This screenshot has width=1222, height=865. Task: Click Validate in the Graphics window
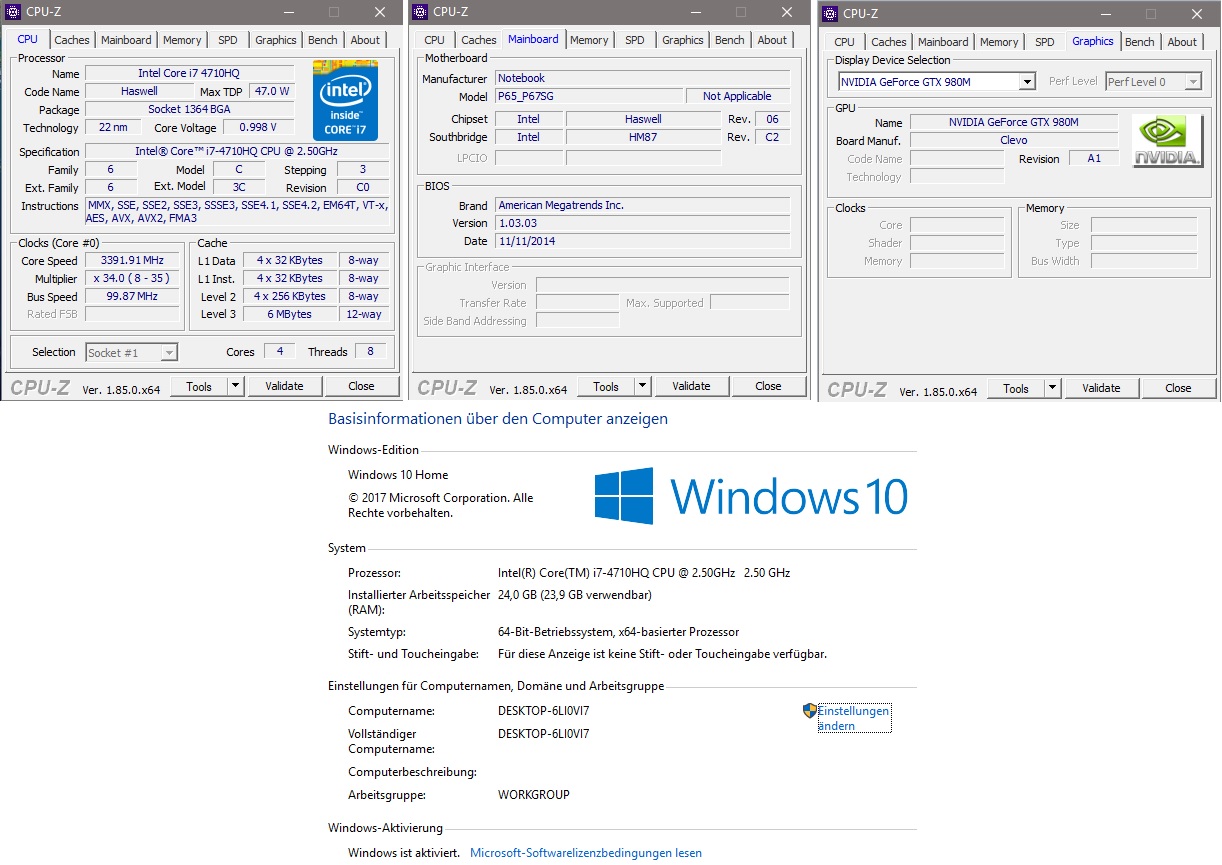[1101, 388]
